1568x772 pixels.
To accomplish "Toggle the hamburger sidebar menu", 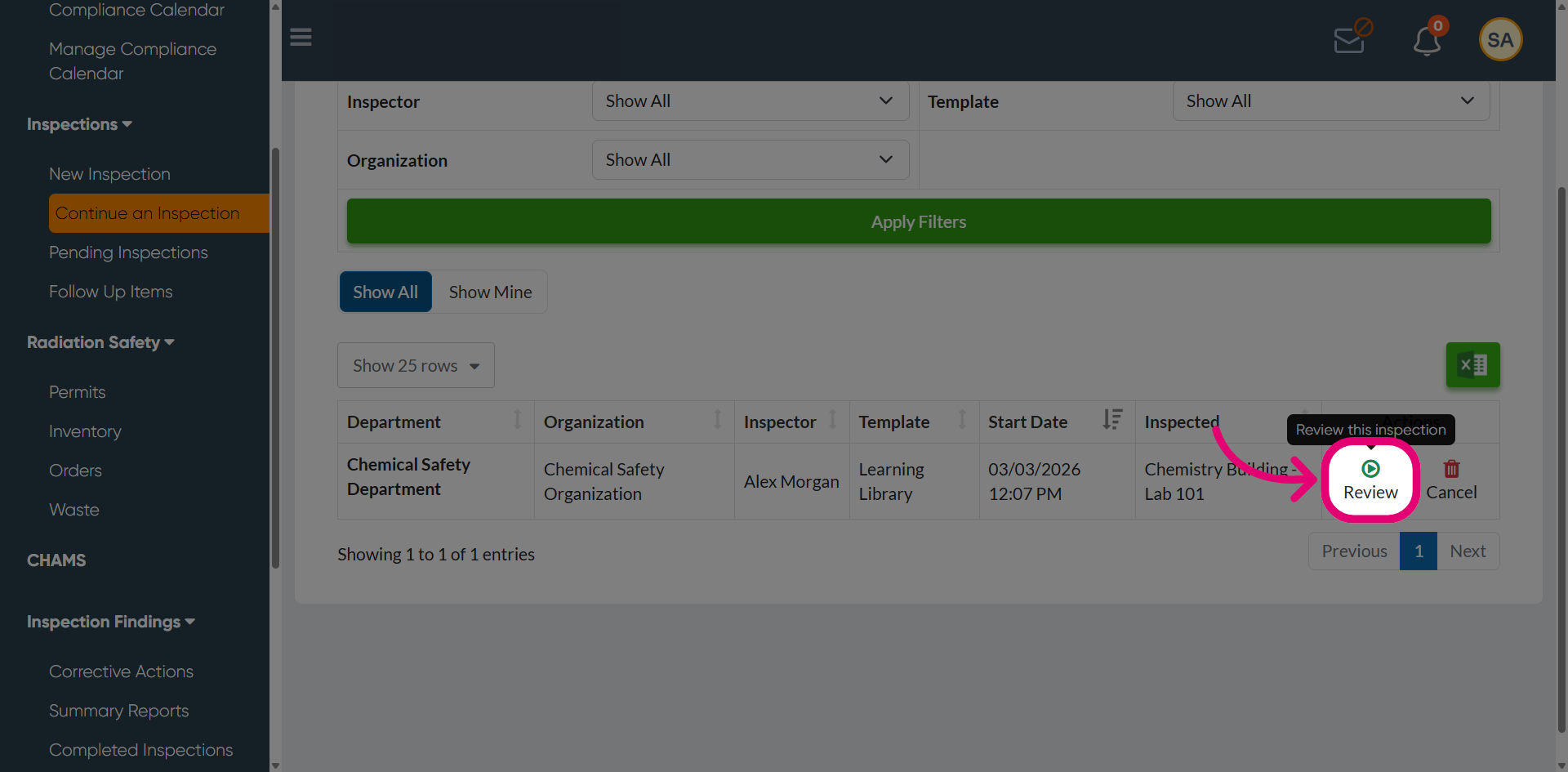I will tap(301, 38).
